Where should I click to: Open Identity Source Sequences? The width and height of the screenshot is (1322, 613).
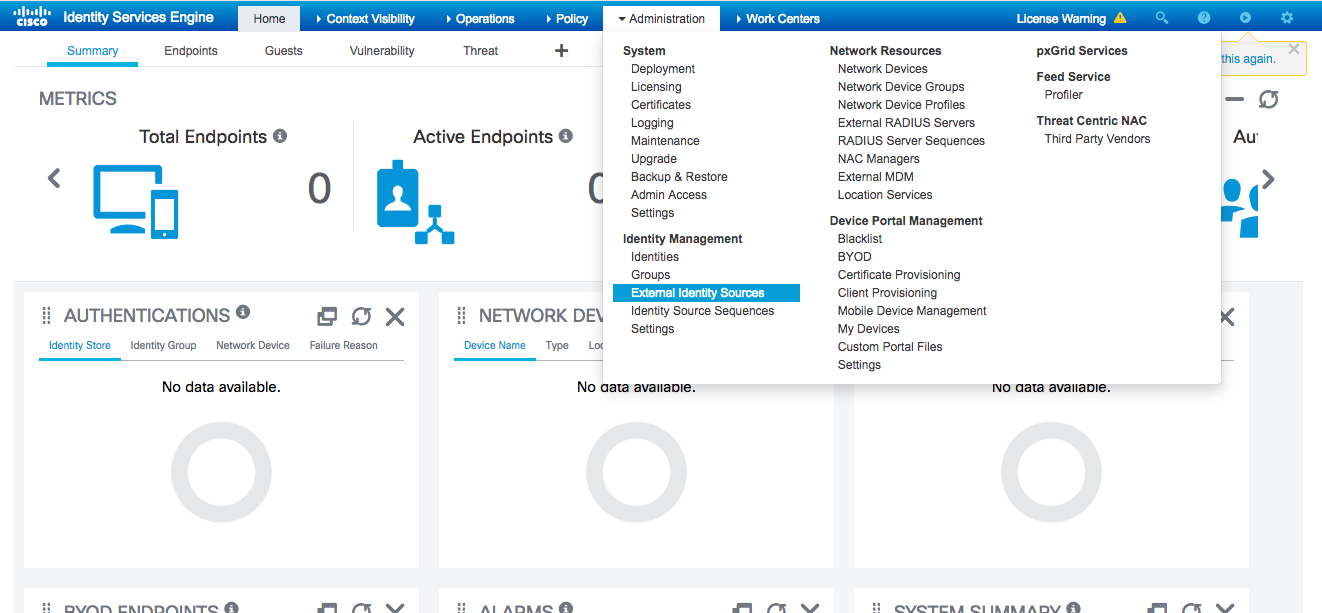(703, 311)
